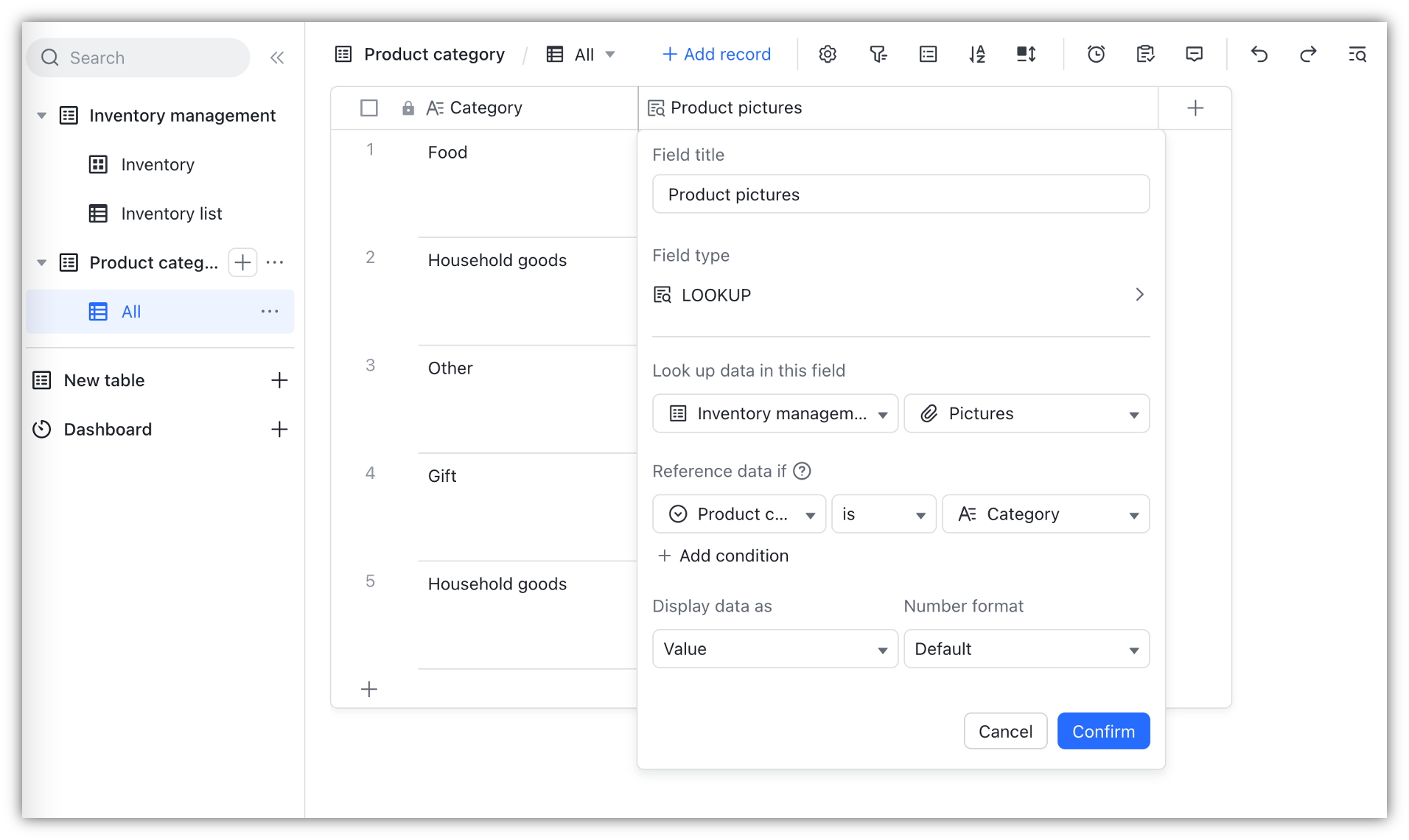Open the Pictures field dropdown

[1027, 413]
